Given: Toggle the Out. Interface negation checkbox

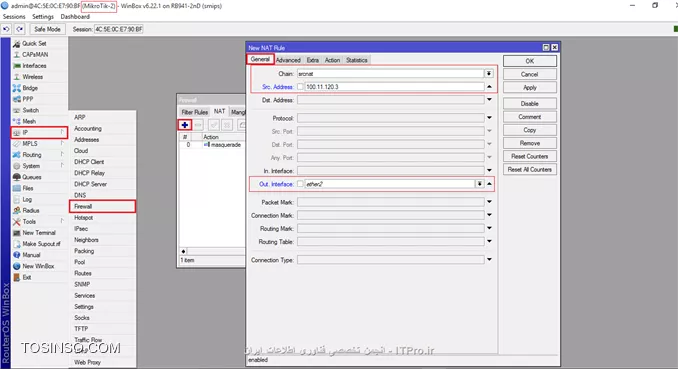Looking at the screenshot, I should 300,184.
